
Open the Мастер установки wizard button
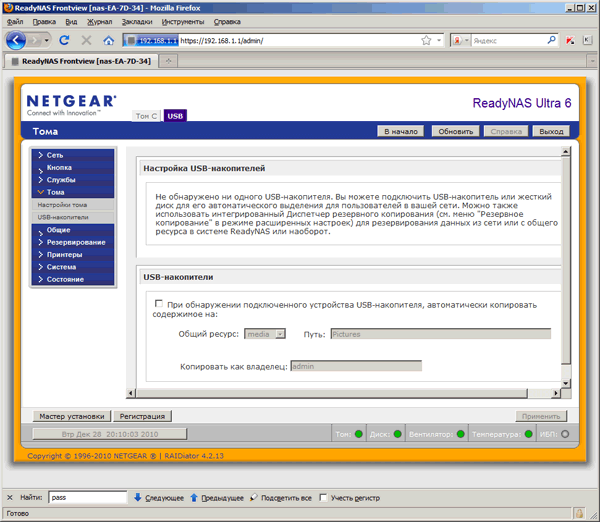[x=72, y=416]
